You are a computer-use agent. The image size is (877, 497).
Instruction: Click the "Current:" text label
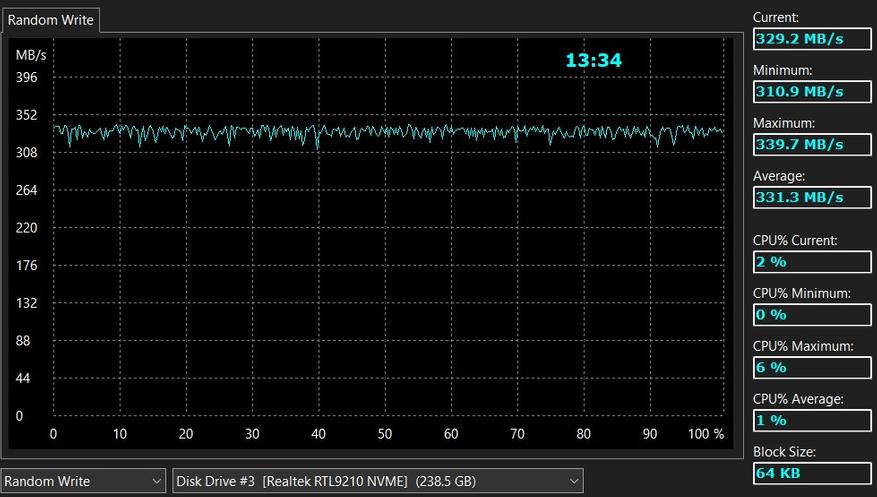pos(776,18)
